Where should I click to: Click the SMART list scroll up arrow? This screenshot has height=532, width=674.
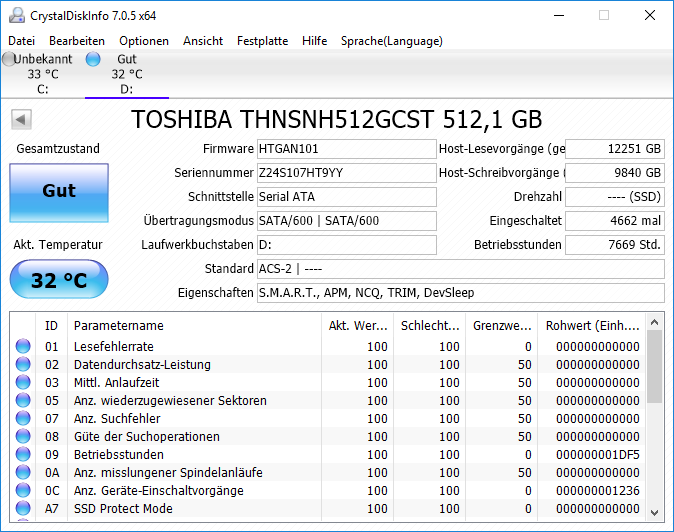(655, 322)
